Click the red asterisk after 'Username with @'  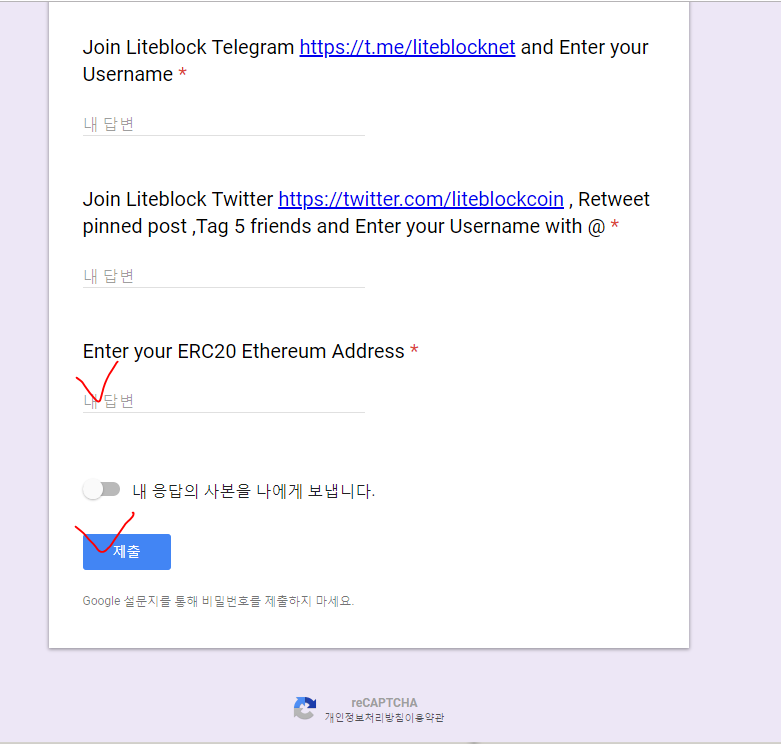(x=615, y=225)
